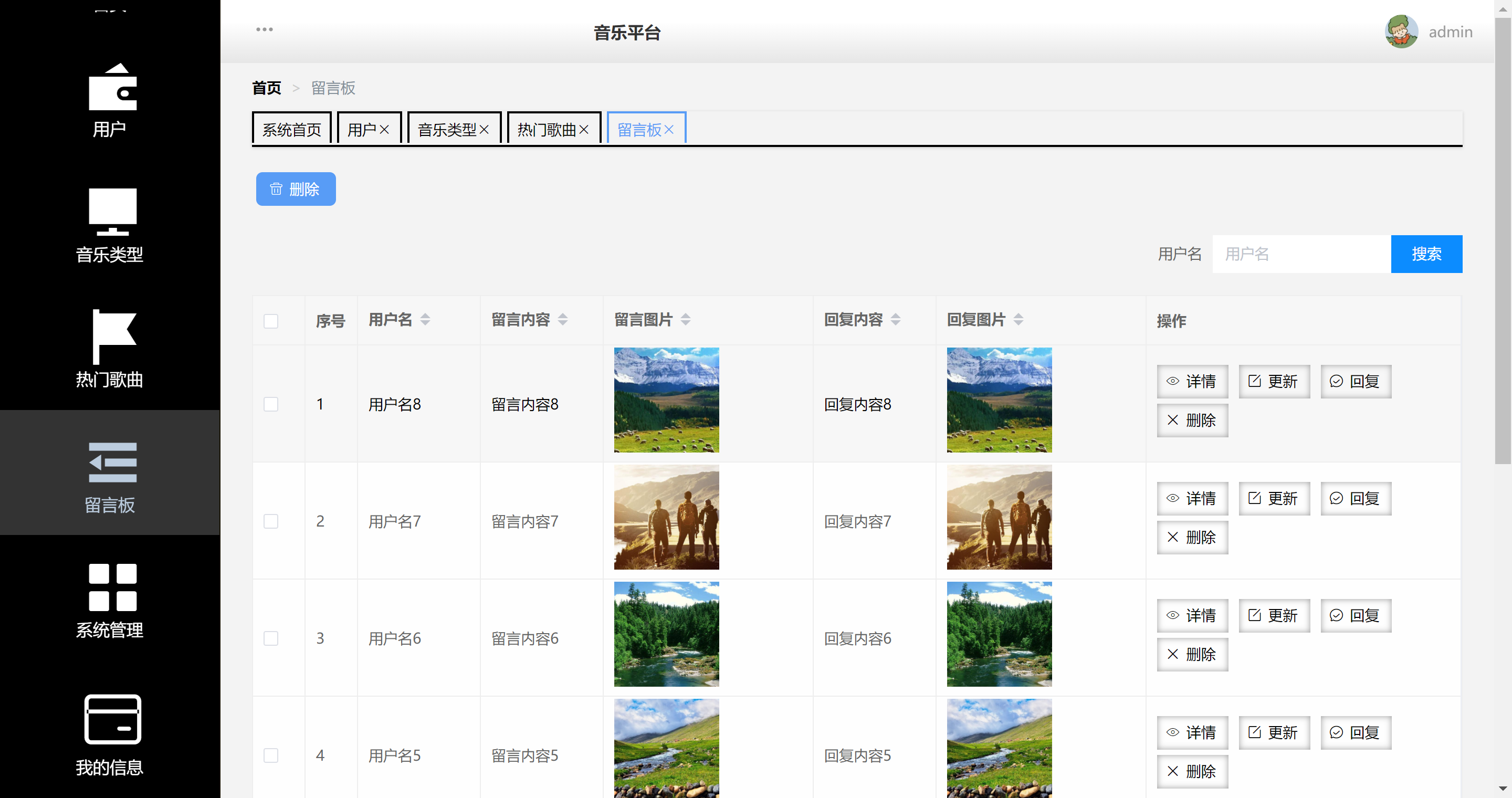Close the 热门歌曲 tab
The width and height of the screenshot is (1512, 798).
point(584,130)
